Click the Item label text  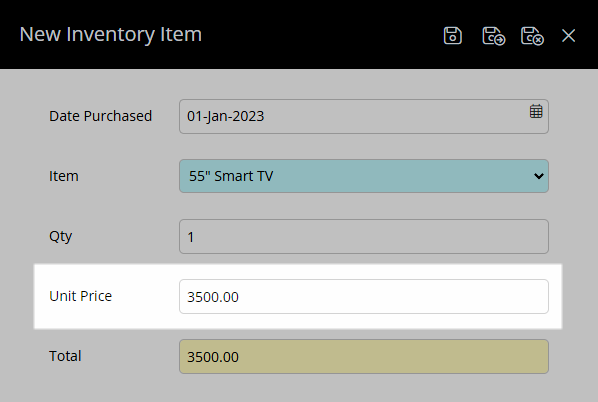[x=64, y=176]
